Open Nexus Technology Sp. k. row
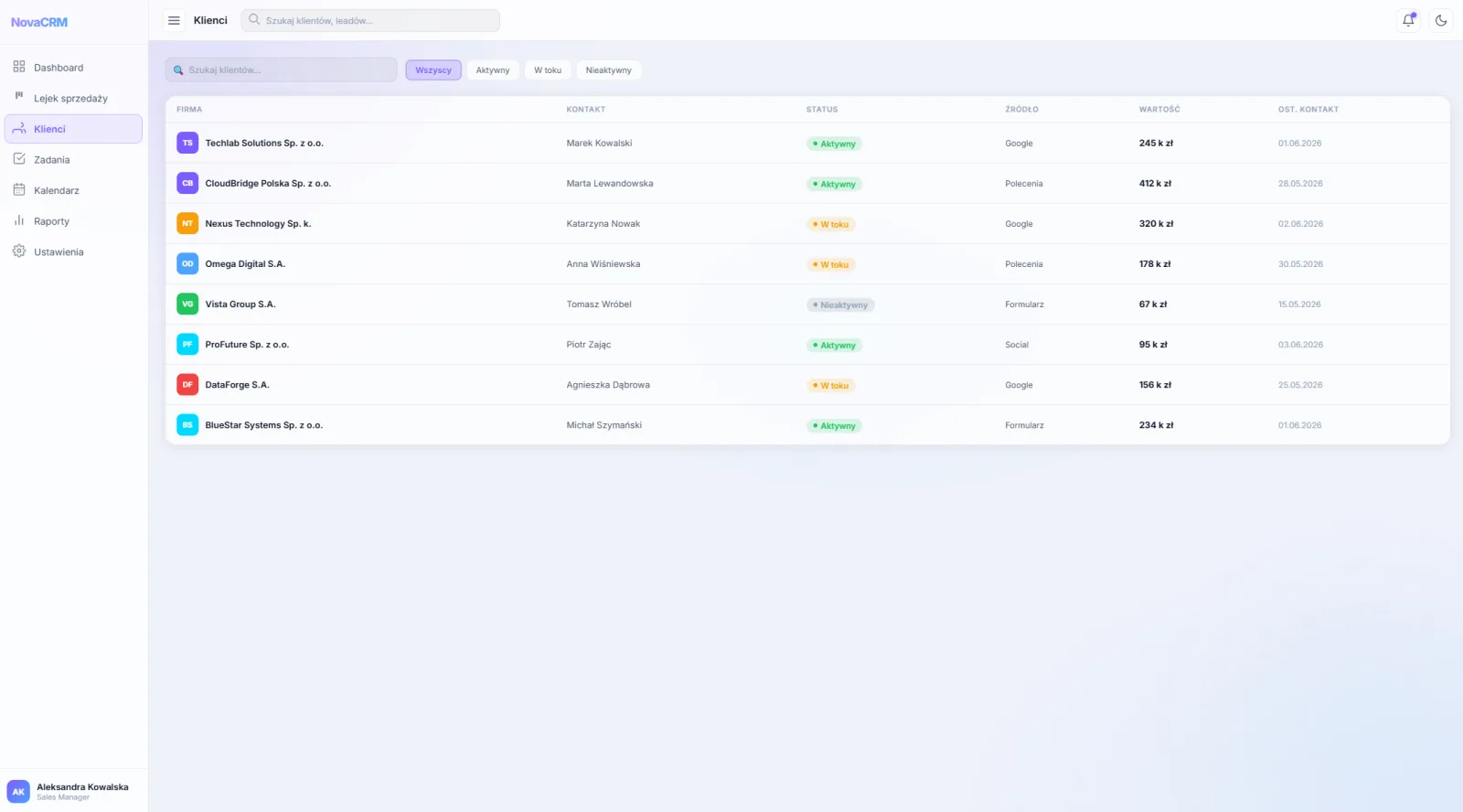The height and width of the screenshot is (812, 1463). click(807, 224)
